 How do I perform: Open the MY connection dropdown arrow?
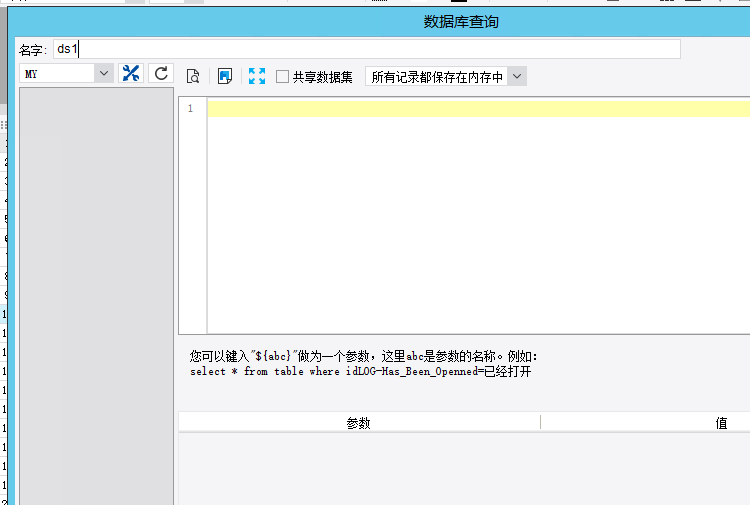click(104, 74)
